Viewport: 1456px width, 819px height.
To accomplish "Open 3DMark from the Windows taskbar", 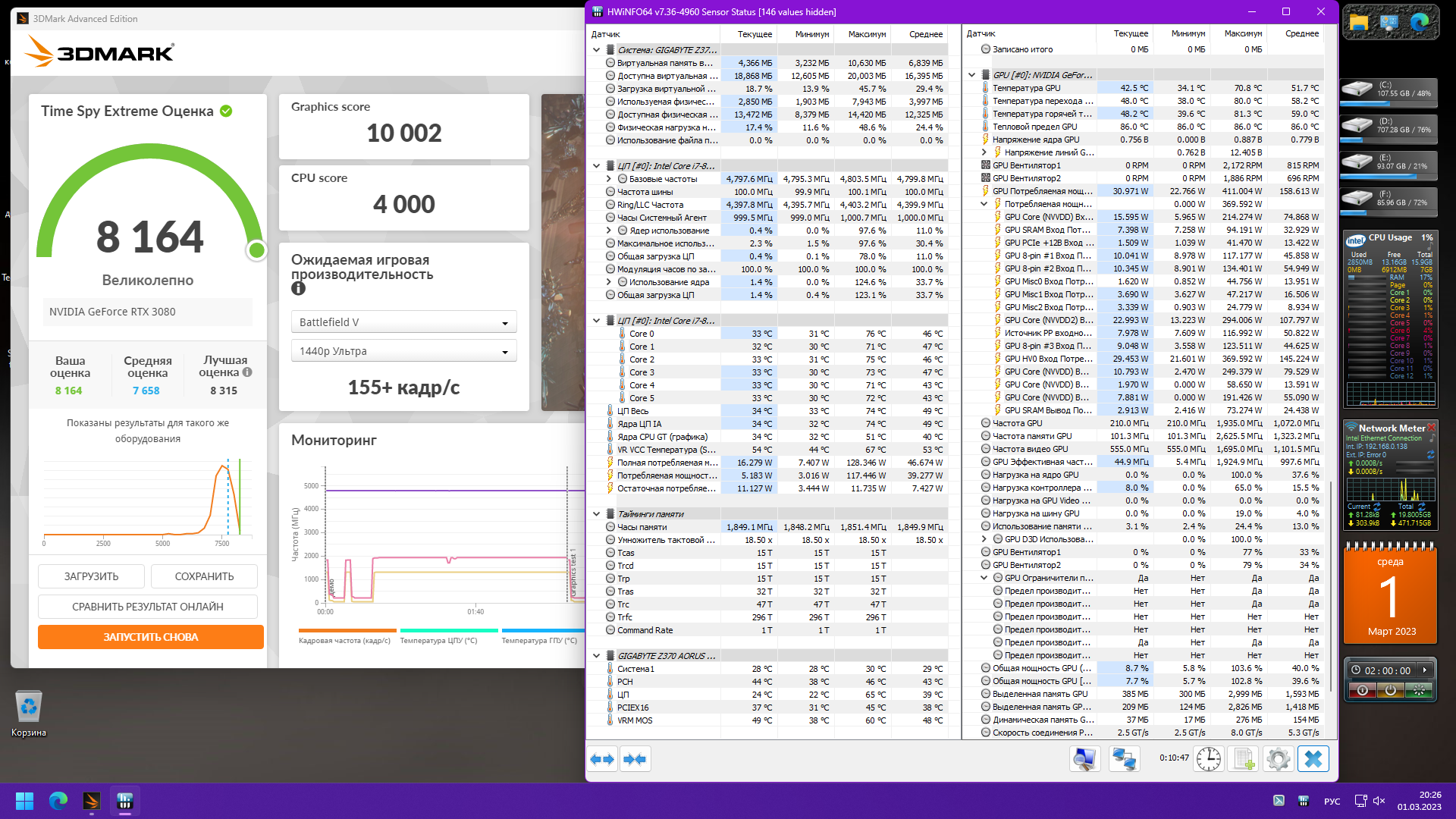I will click(92, 801).
